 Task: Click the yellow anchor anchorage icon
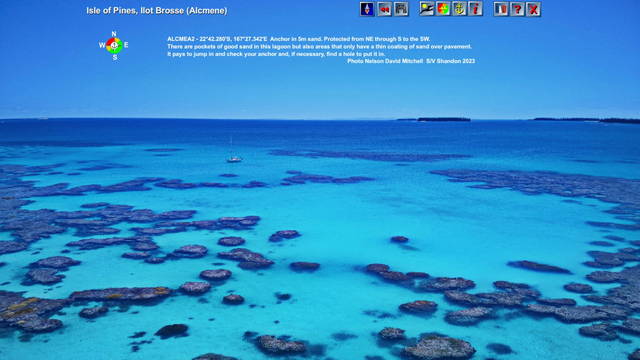(459, 9)
